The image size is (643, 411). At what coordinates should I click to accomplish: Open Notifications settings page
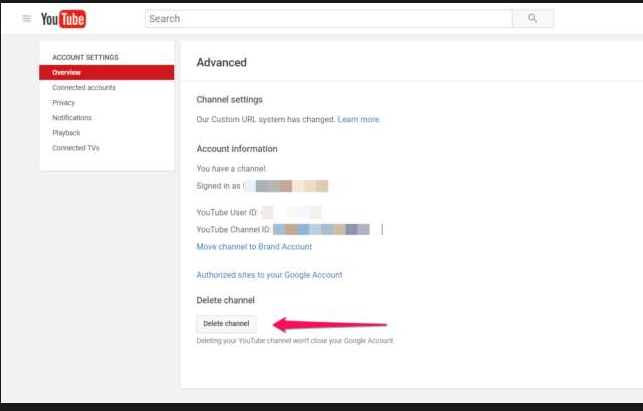pos(72,118)
